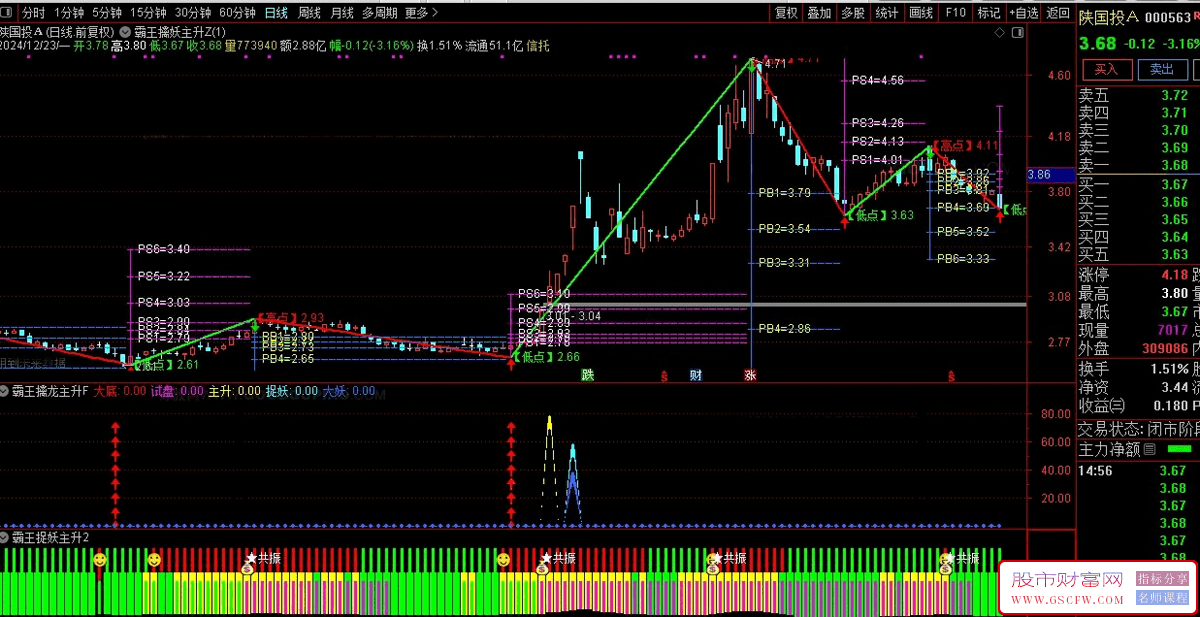Select the 1分钟 period
This screenshot has height=617, width=1200.
[69, 13]
